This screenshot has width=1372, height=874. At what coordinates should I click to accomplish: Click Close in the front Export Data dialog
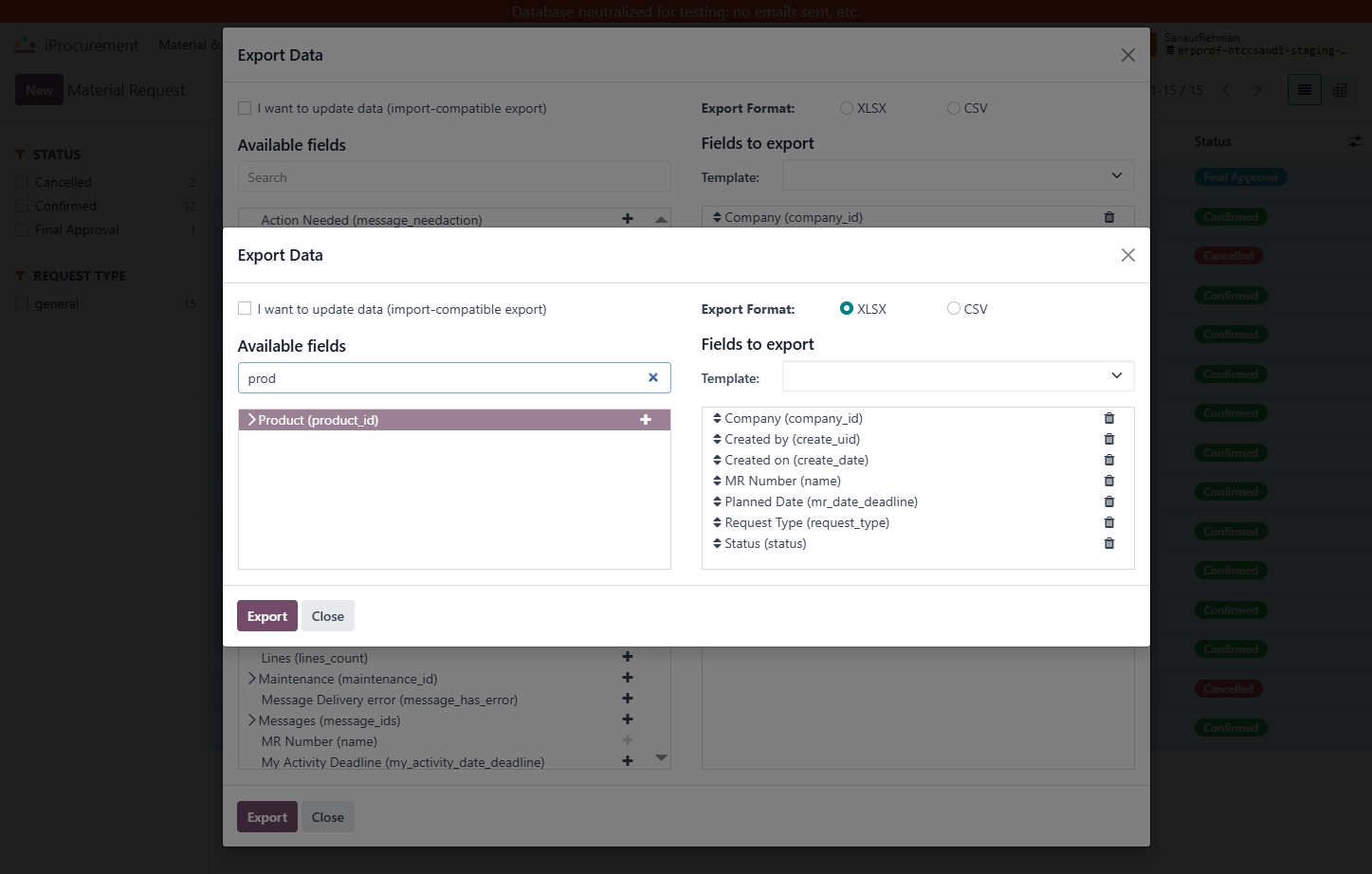coord(328,616)
